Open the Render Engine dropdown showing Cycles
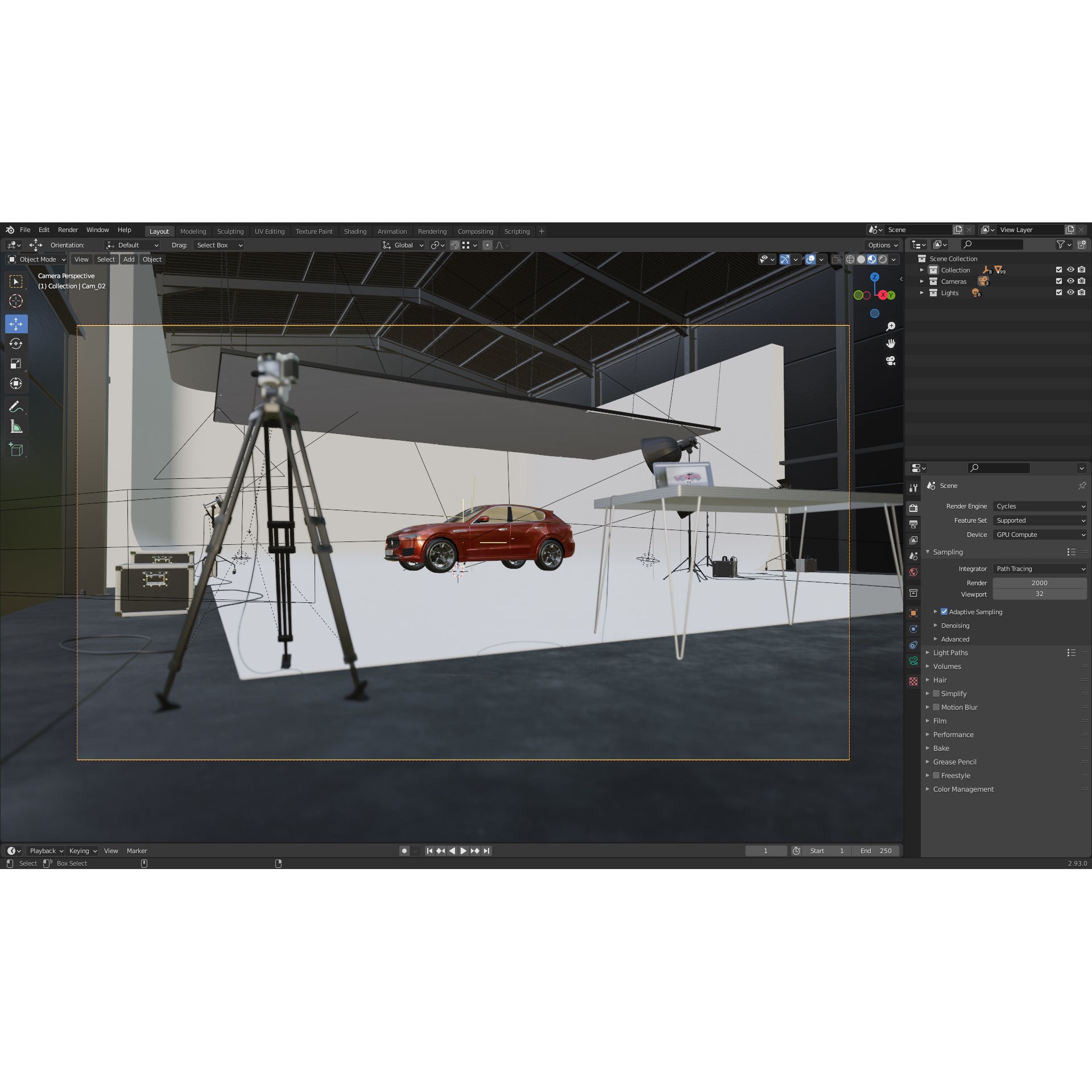Image resolution: width=1092 pixels, height=1092 pixels. [x=1040, y=506]
